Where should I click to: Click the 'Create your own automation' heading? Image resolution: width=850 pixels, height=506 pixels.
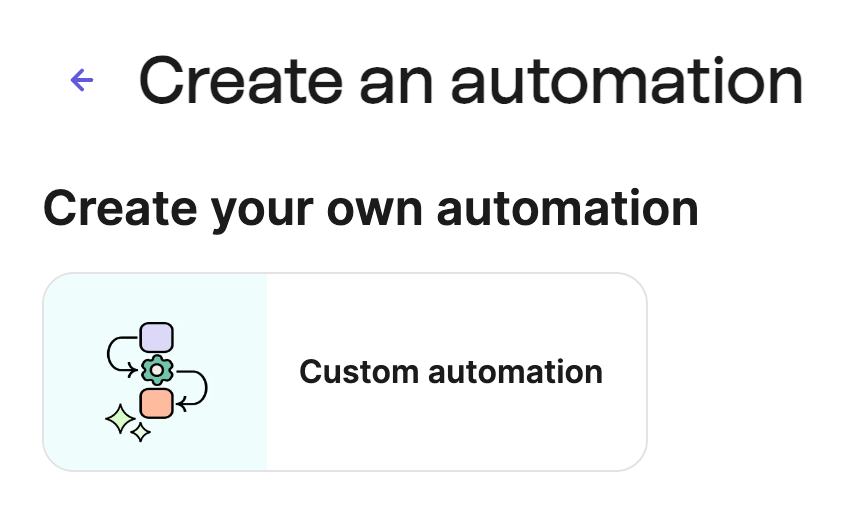370,209
